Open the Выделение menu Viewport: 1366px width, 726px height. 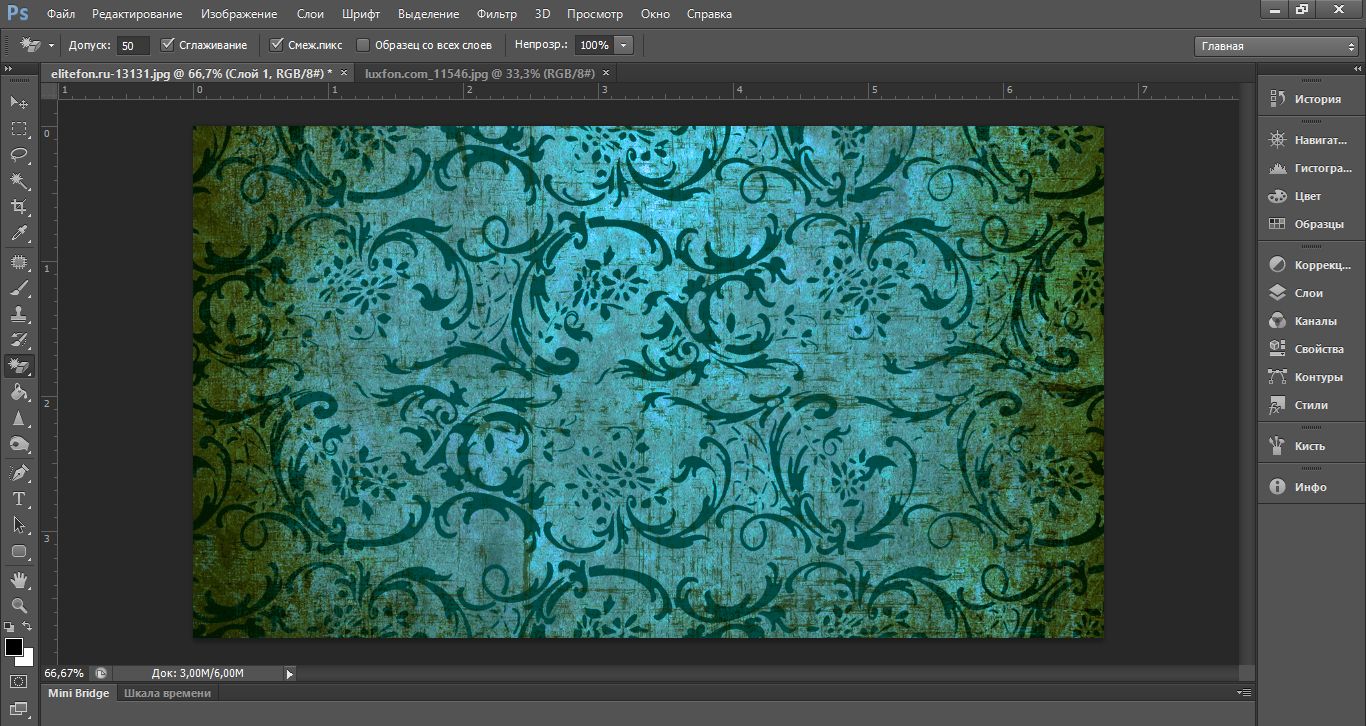point(428,14)
